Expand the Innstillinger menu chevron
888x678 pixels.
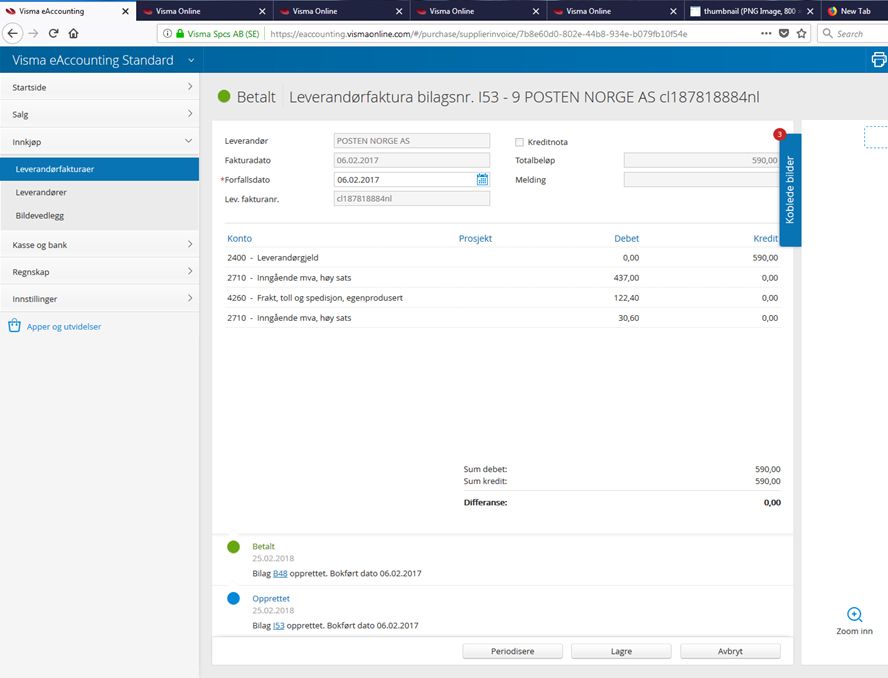(x=190, y=298)
